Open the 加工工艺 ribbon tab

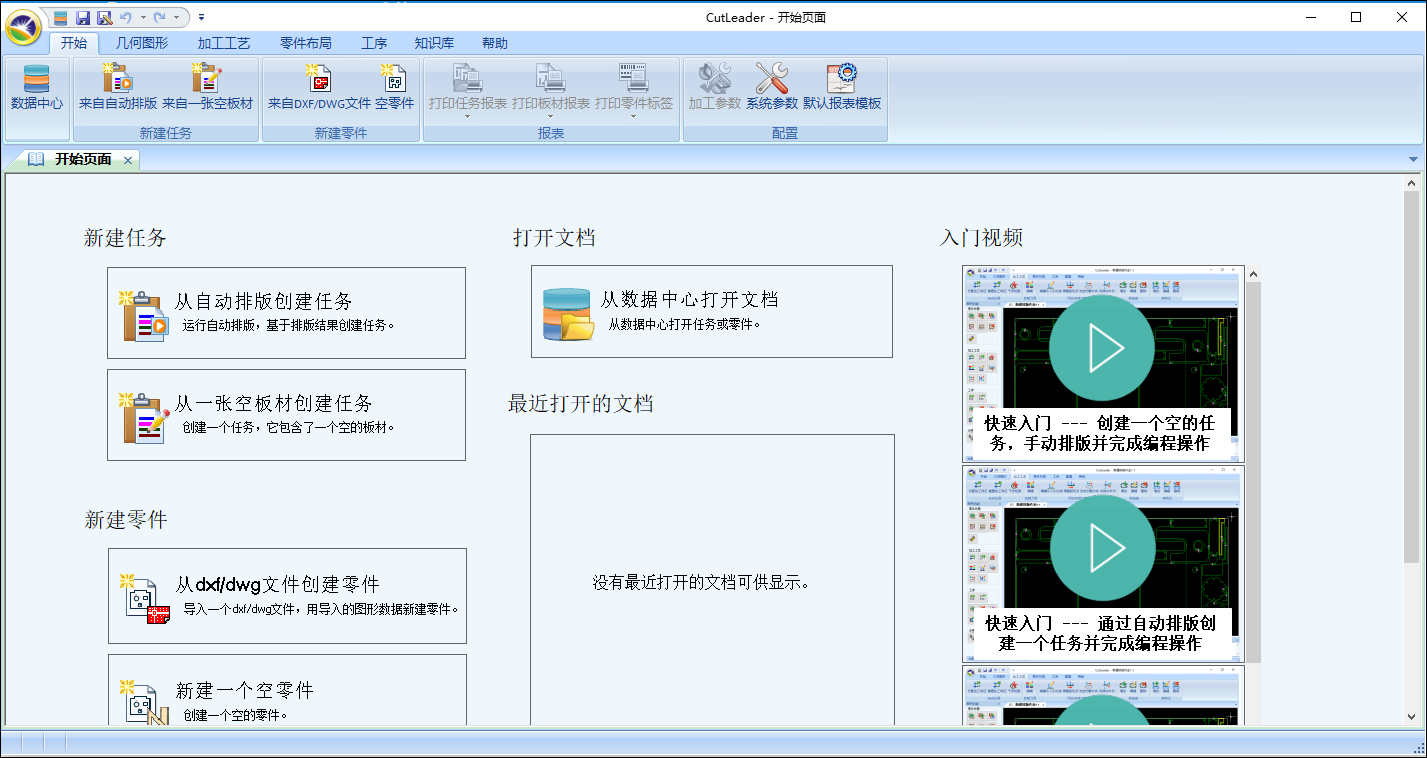(224, 43)
